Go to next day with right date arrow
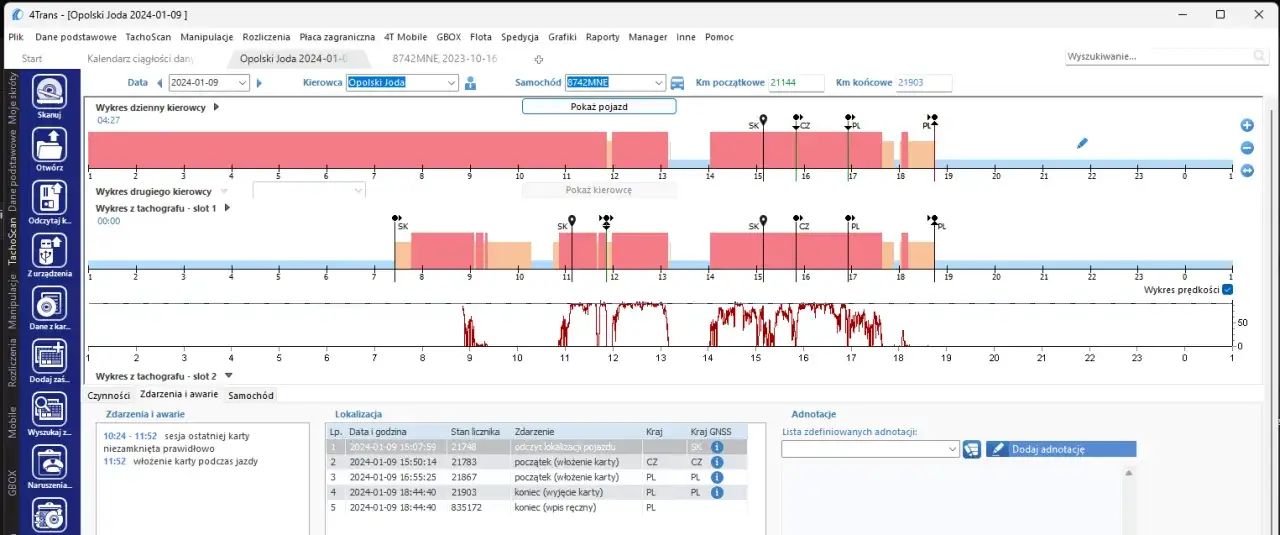This screenshot has width=1280, height=535. coord(260,83)
